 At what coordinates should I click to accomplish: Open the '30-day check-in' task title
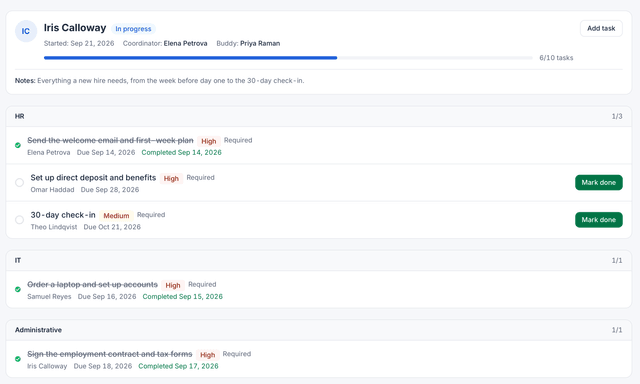pyautogui.click(x=63, y=215)
